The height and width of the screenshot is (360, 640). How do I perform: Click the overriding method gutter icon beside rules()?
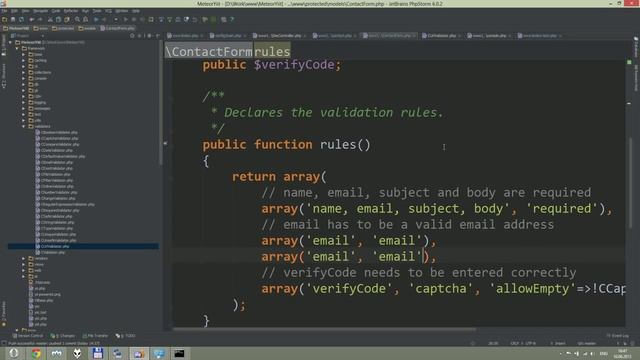(x=165, y=143)
